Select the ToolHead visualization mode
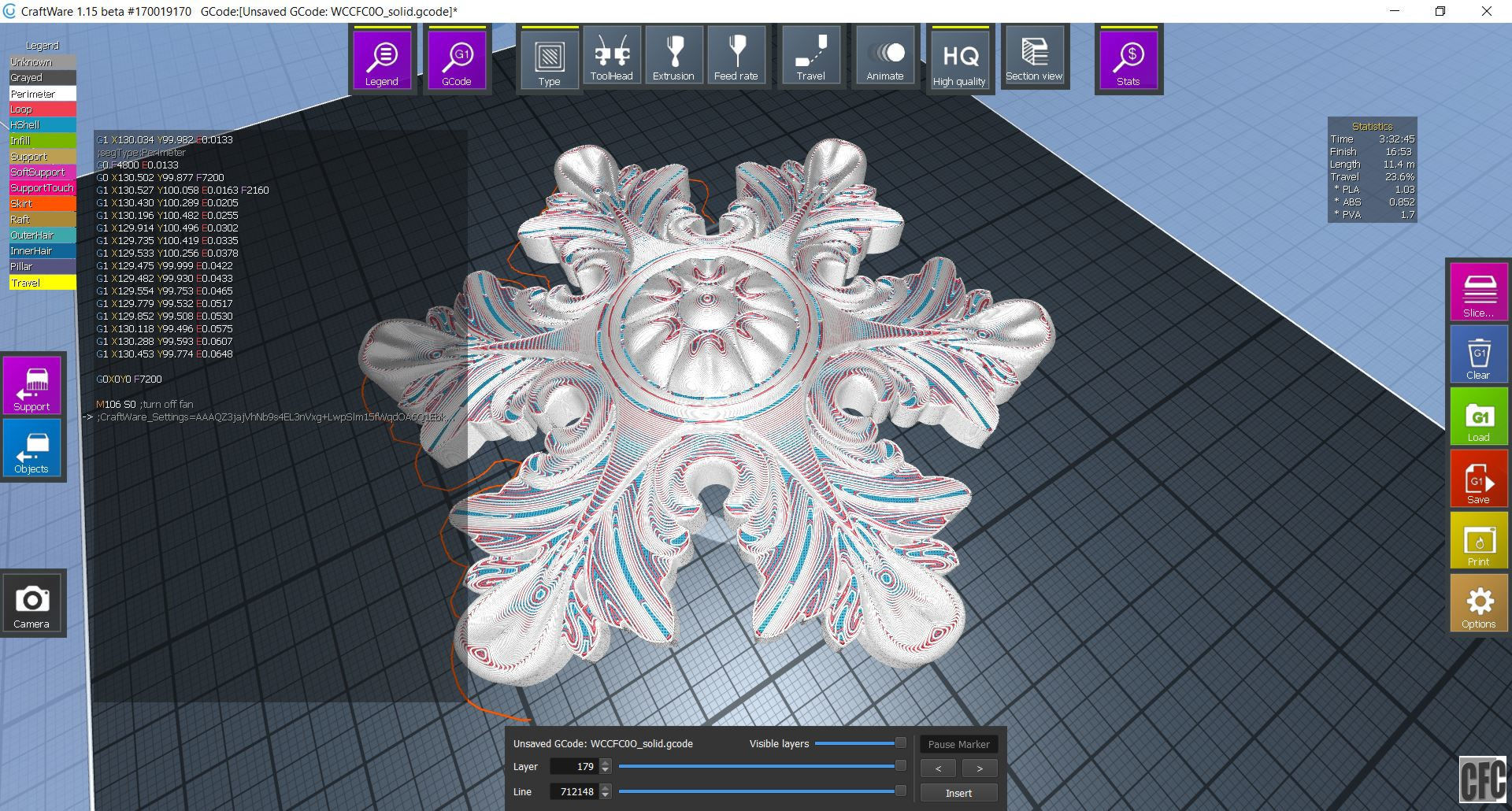Viewport: 1512px width, 811px height. pyautogui.click(x=612, y=56)
